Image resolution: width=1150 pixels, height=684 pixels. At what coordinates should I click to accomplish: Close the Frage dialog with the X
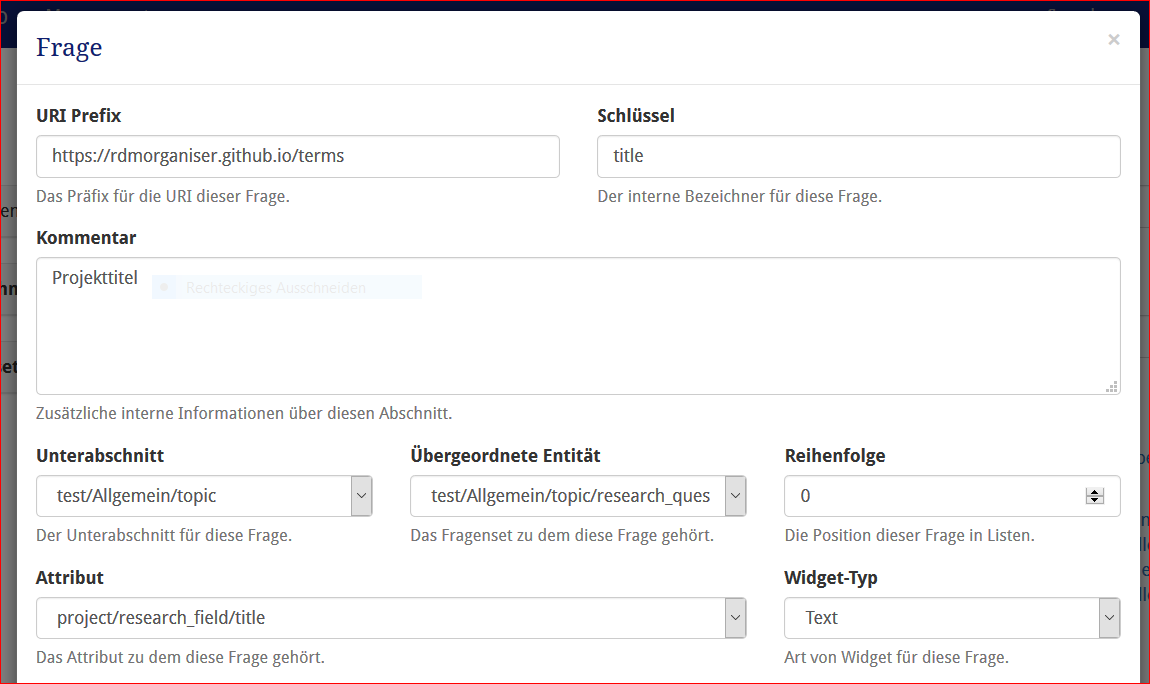point(1113,40)
